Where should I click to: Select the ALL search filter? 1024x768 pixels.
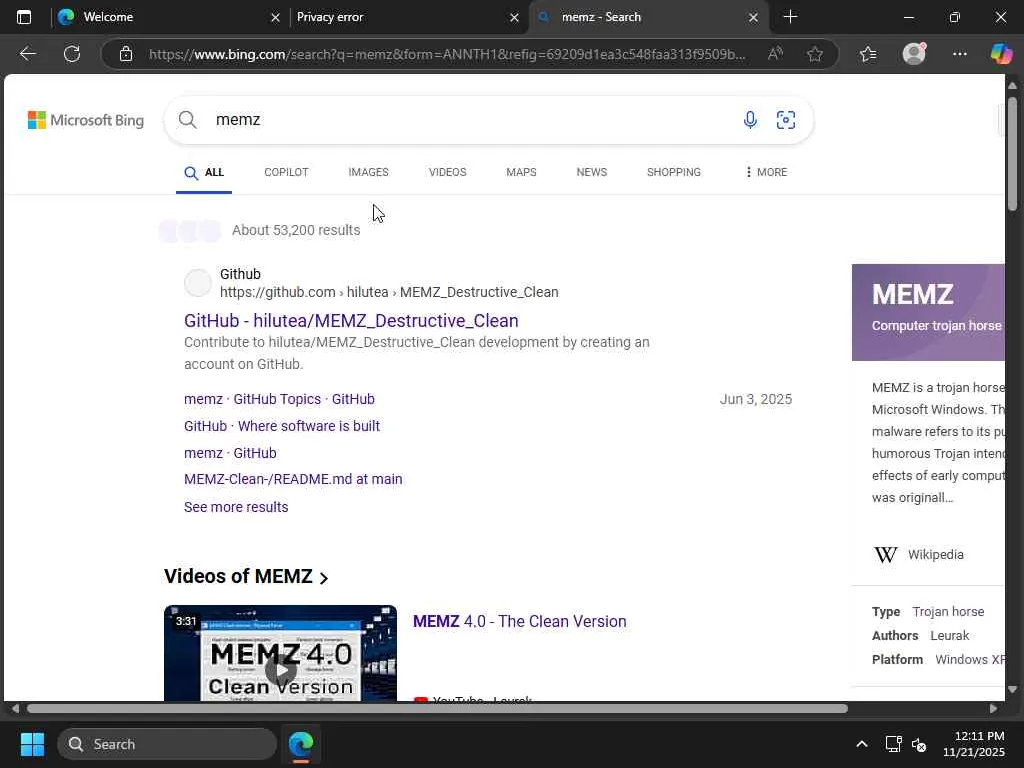pos(204,172)
